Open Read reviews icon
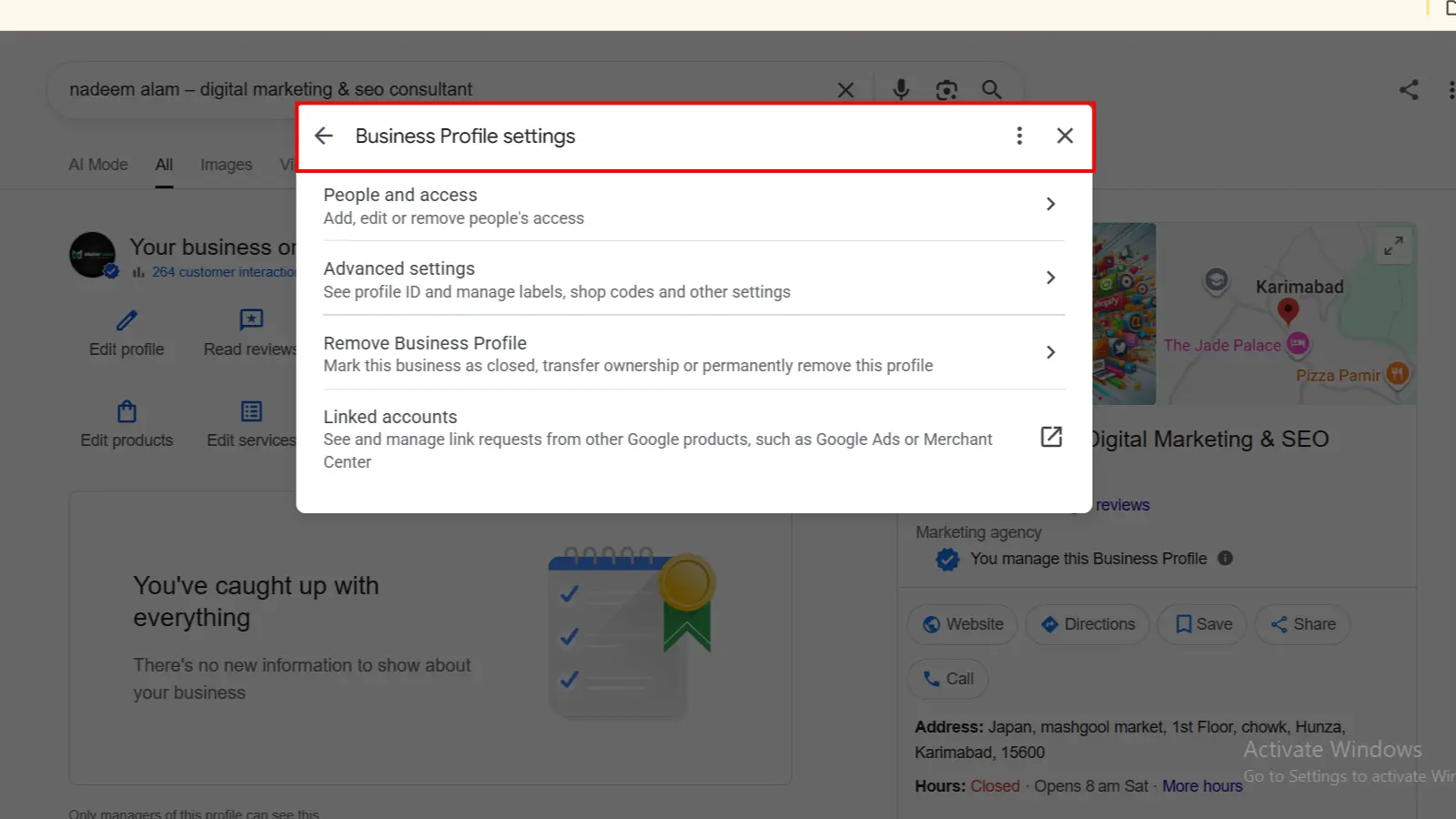Screen dimensions: 1456x819 point(251,320)
